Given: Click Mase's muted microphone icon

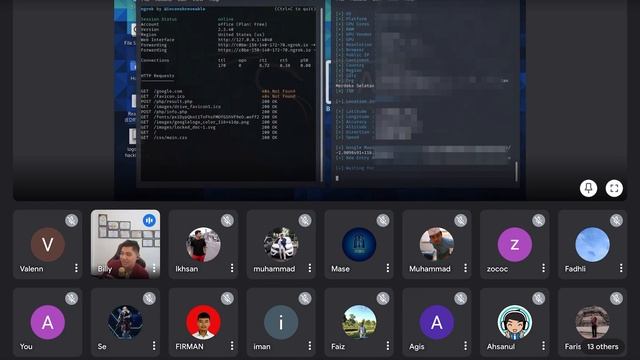Looking at the screenshot, I should 383,221.
